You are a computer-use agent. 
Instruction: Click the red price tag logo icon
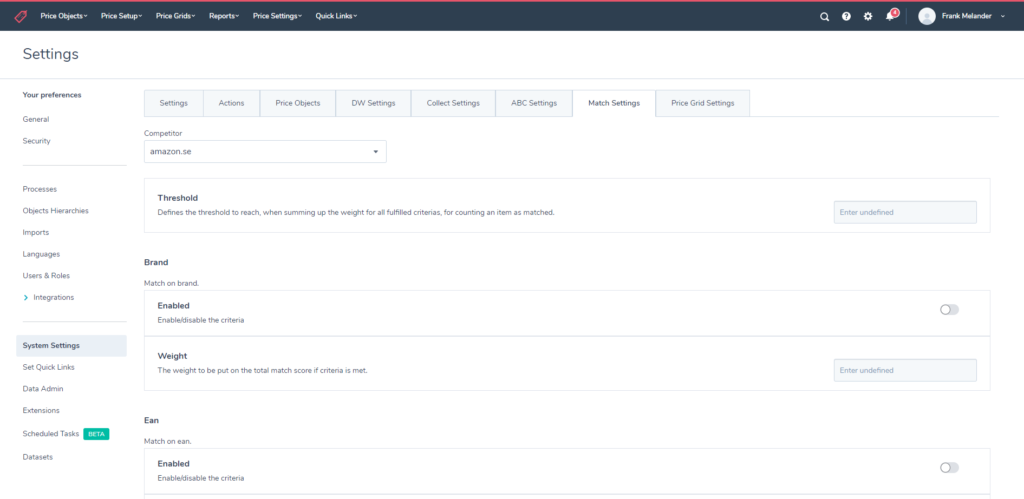tap(20, 16)
